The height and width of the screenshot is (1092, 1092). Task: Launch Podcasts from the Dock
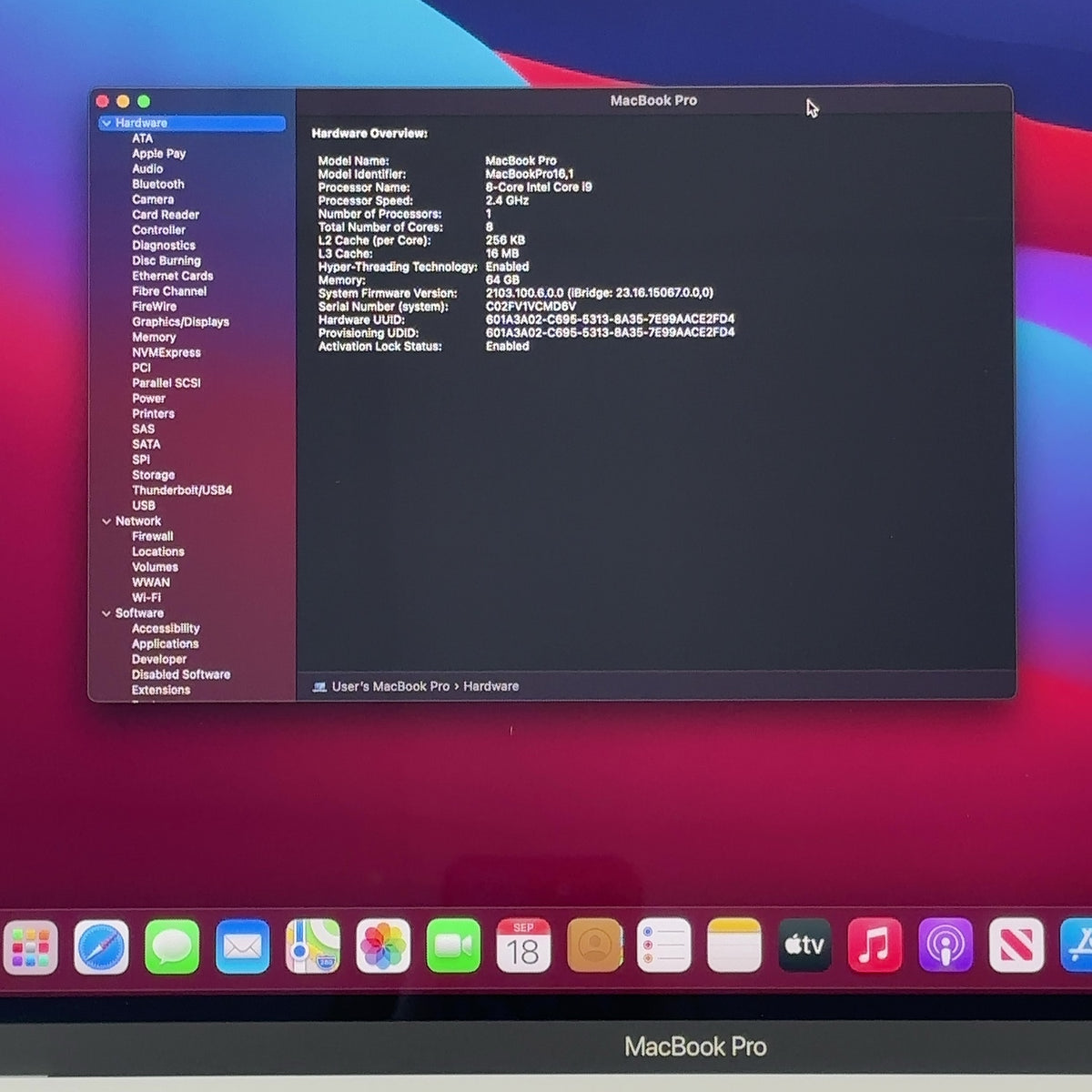[x=945, y=946]
